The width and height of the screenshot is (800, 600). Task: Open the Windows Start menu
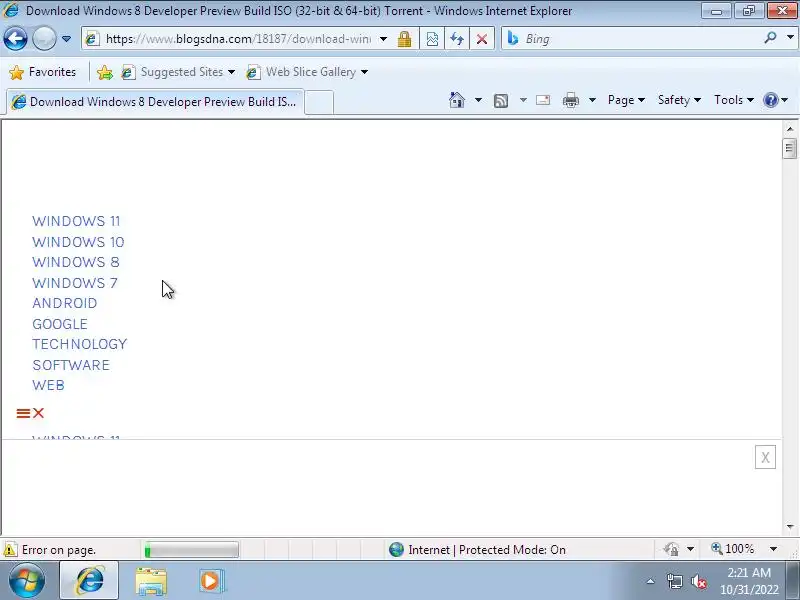(x=26, y=580)
